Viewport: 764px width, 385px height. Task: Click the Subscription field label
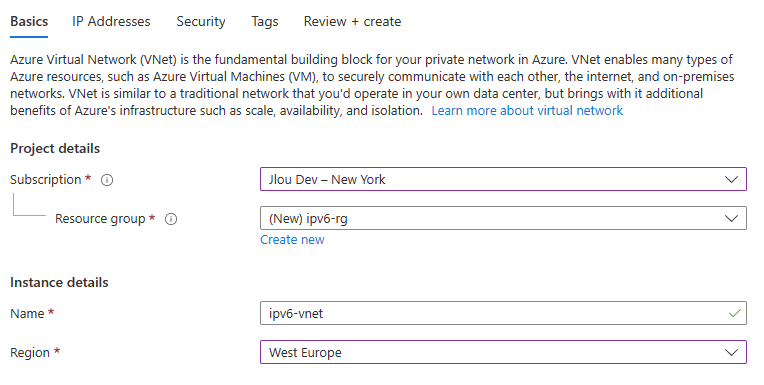(46, 179)
